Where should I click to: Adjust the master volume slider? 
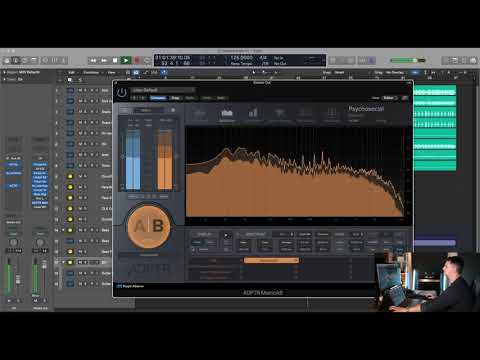click(x=408, y=60)
